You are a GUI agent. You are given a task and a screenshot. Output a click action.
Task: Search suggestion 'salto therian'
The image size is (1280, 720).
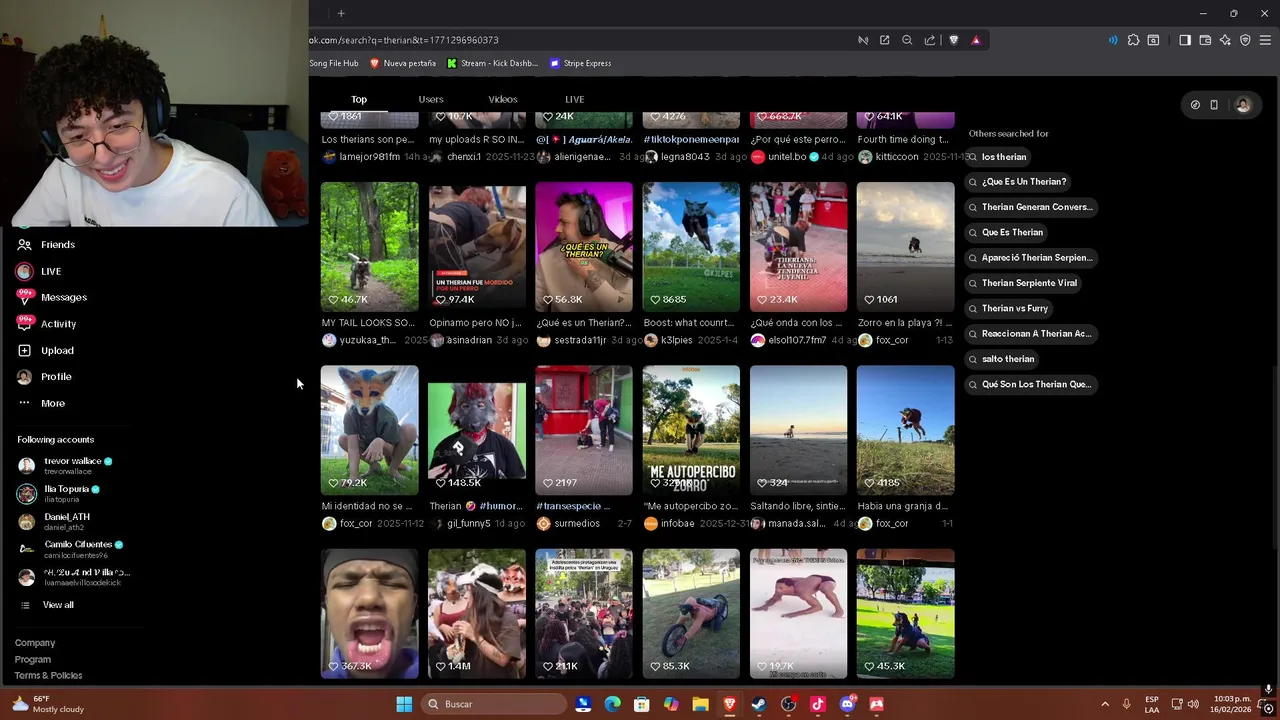point(1000,359)
